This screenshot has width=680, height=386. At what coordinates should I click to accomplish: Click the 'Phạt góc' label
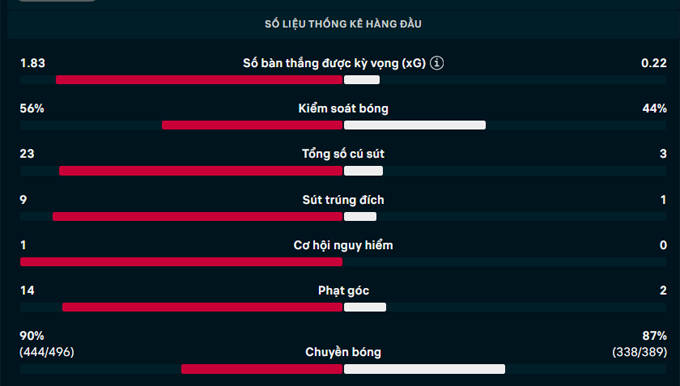(343, 291)
